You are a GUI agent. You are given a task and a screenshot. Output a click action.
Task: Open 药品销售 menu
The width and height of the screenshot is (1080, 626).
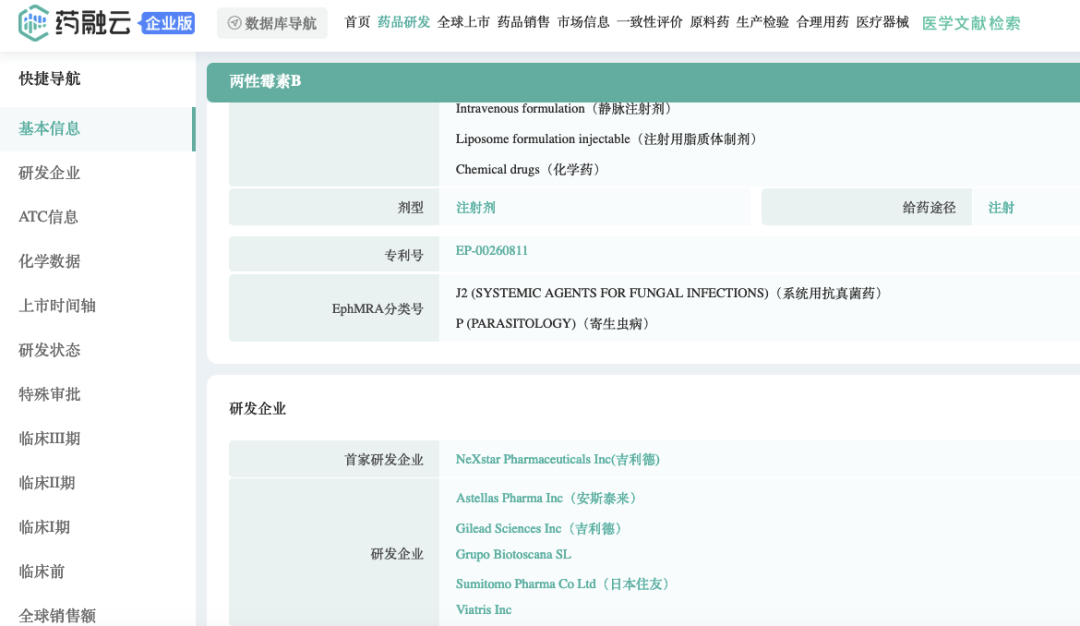pos(523,22)
